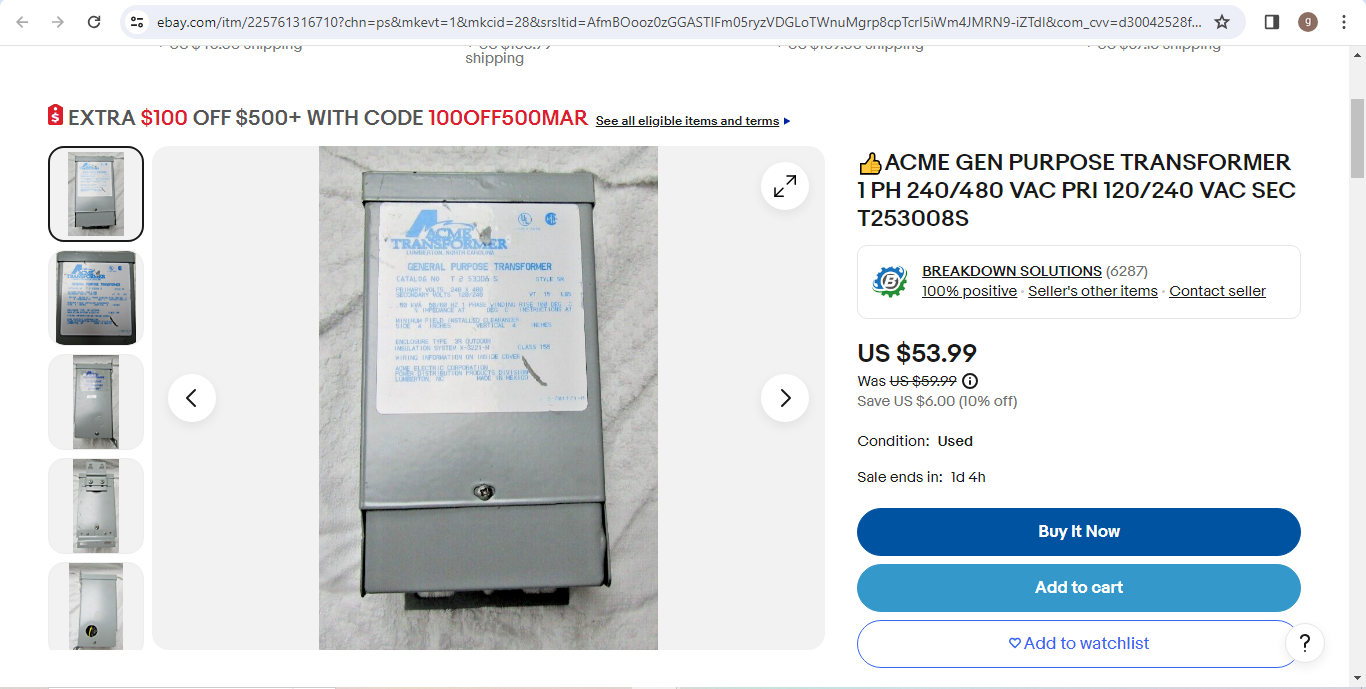Add to watchlist with heart button

(x=1079, y=644)
